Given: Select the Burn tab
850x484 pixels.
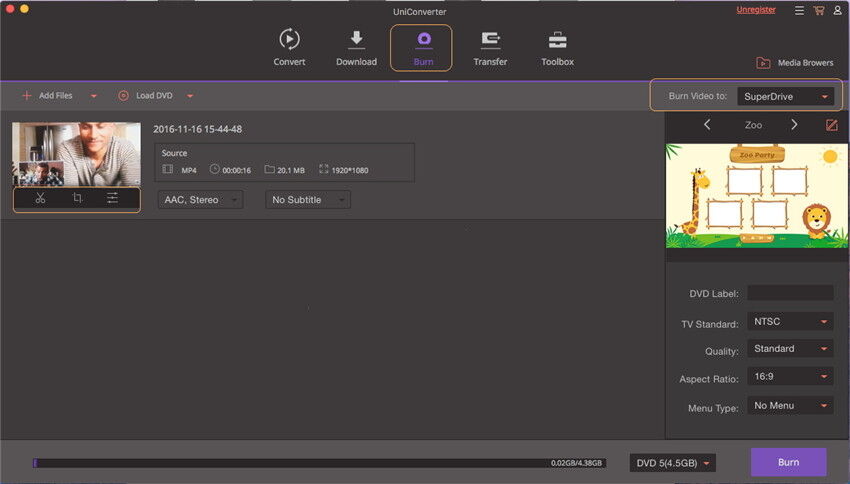Looking at the screenshot, I should pos(421,48).
